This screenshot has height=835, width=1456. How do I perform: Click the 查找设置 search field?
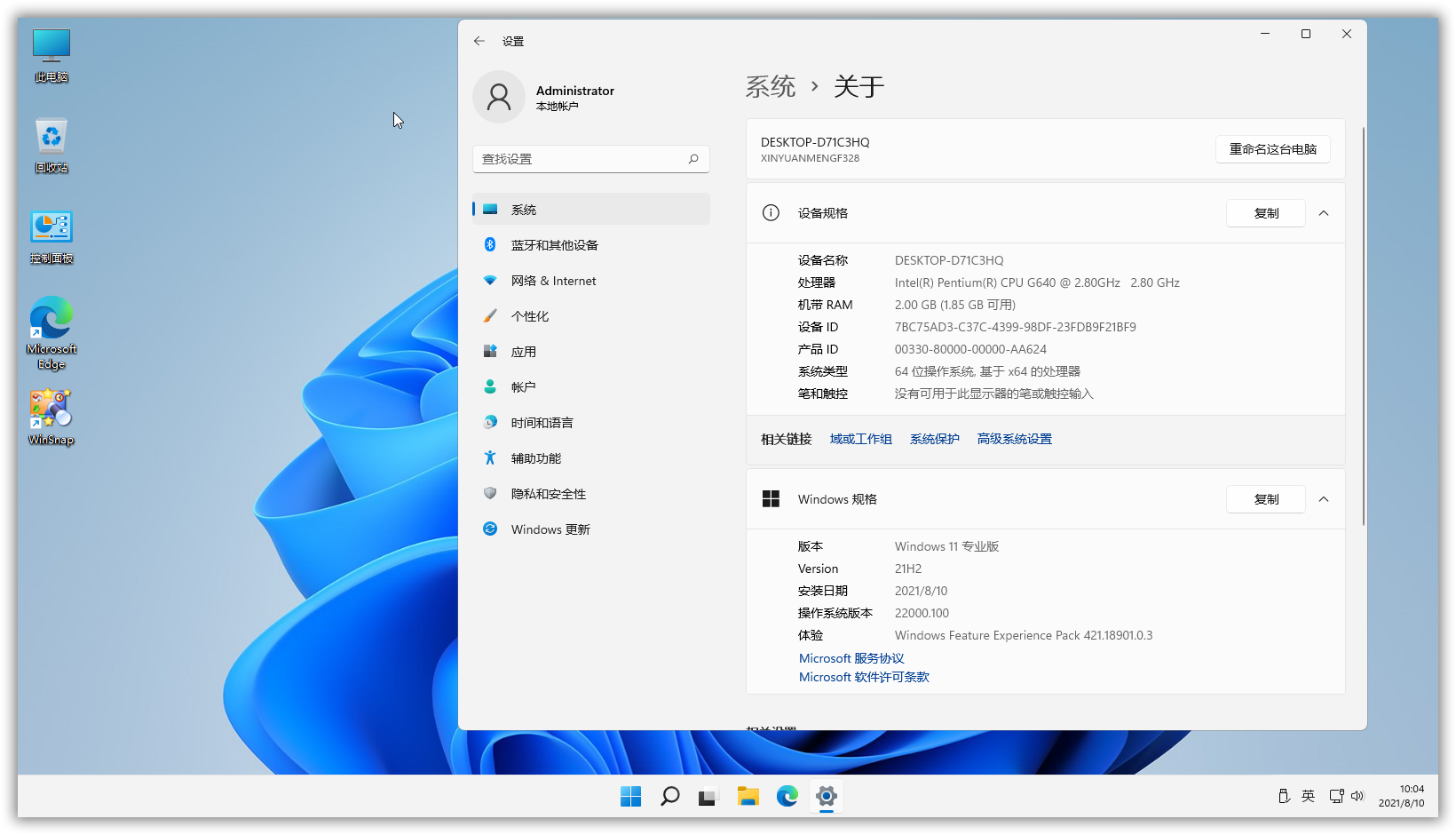[x=591, y=159]
